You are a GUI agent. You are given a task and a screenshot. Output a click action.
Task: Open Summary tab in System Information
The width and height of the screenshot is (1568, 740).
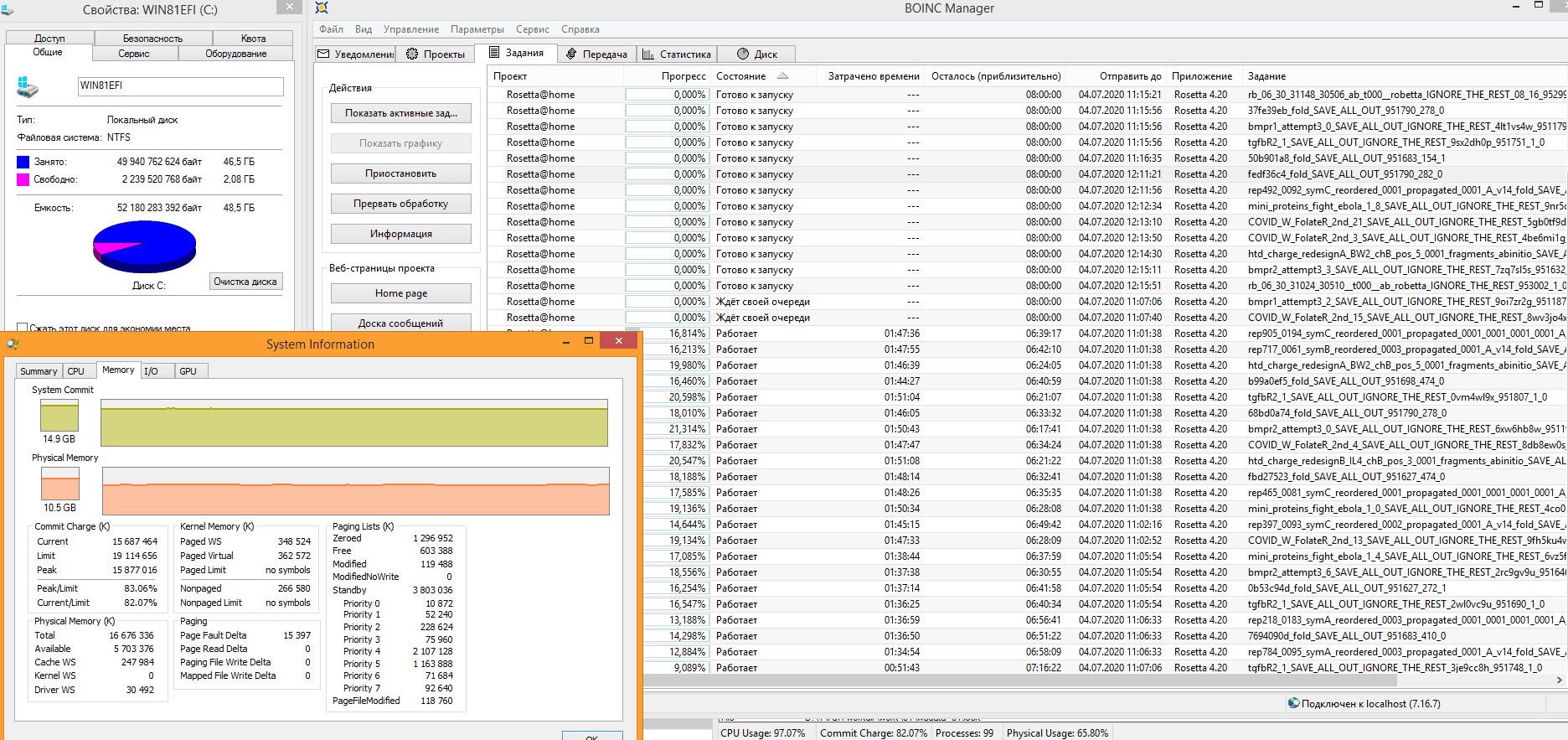[x=39, y=371]
